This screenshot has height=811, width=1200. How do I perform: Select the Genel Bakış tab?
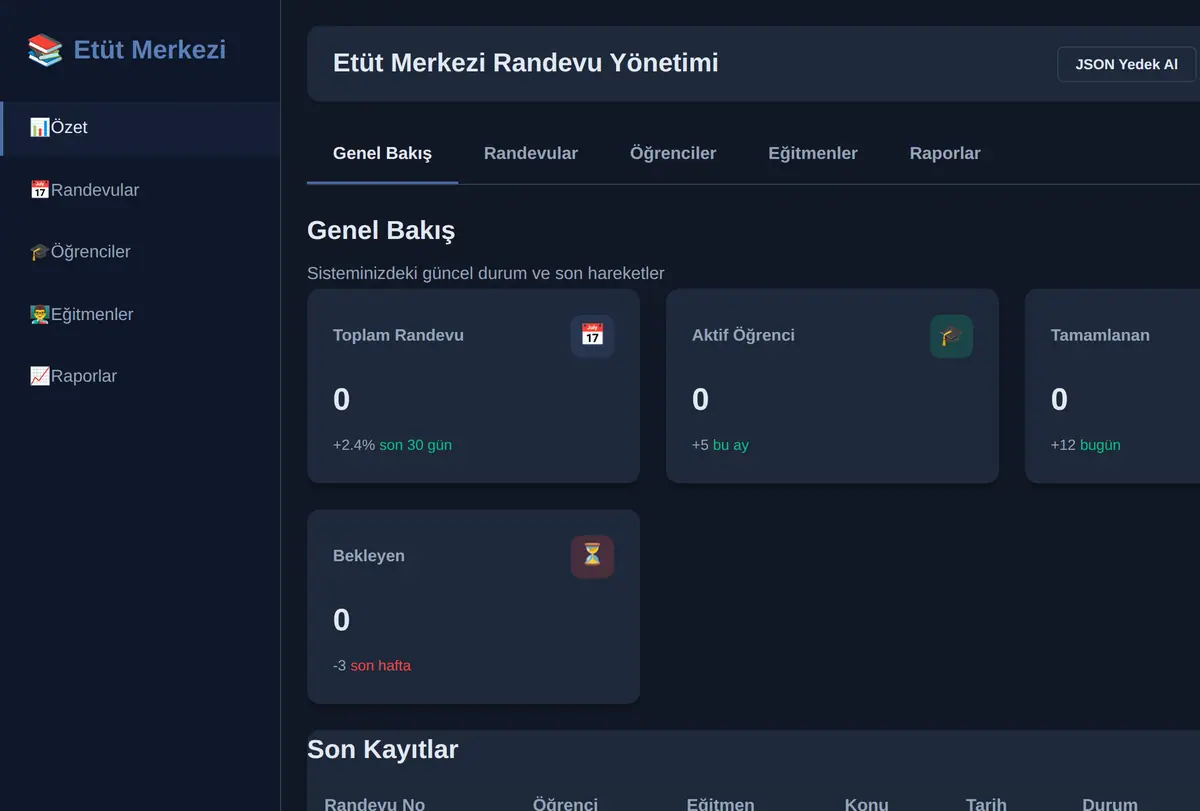pos(382,154)
